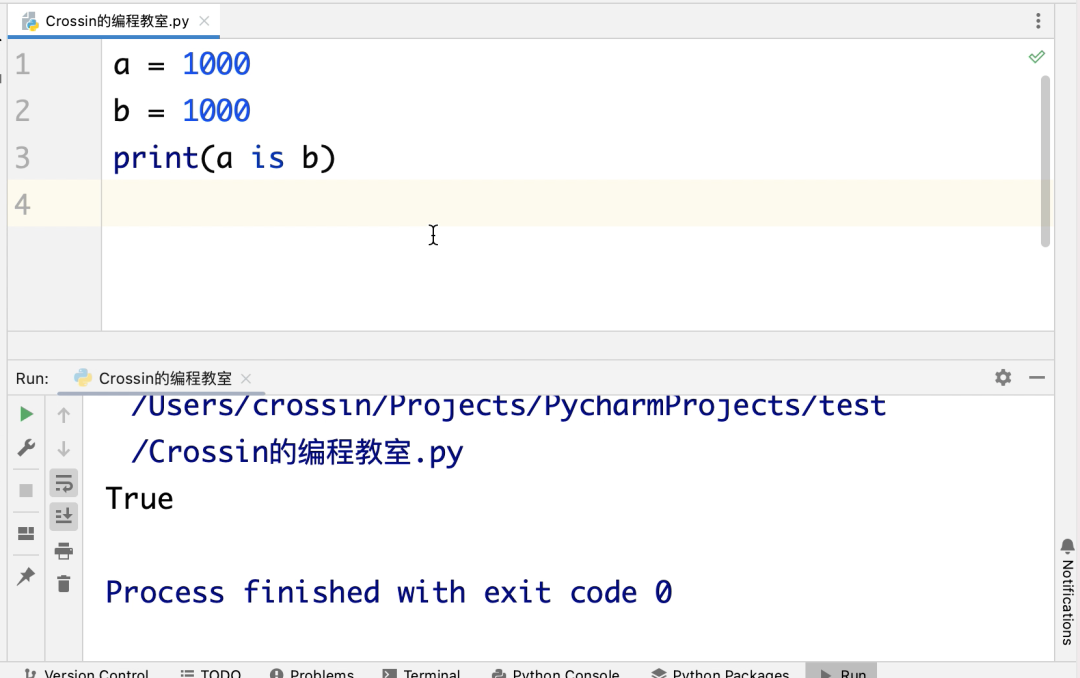Click the restore layout icon in Run panel
Screen dimensions: 1080x678
pos(26,533)
